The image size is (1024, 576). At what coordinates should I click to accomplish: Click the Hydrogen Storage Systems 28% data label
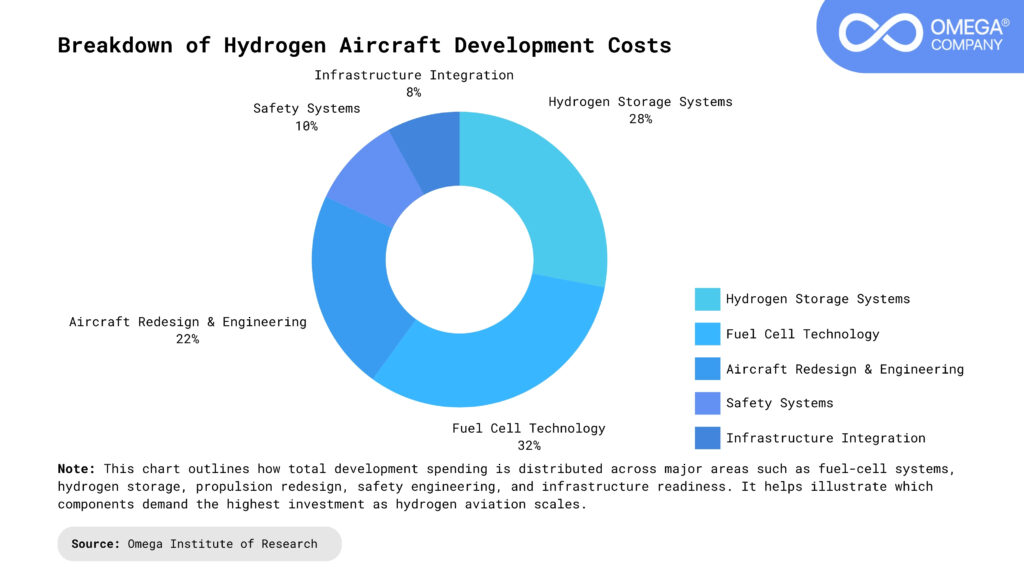click(640, 110)
